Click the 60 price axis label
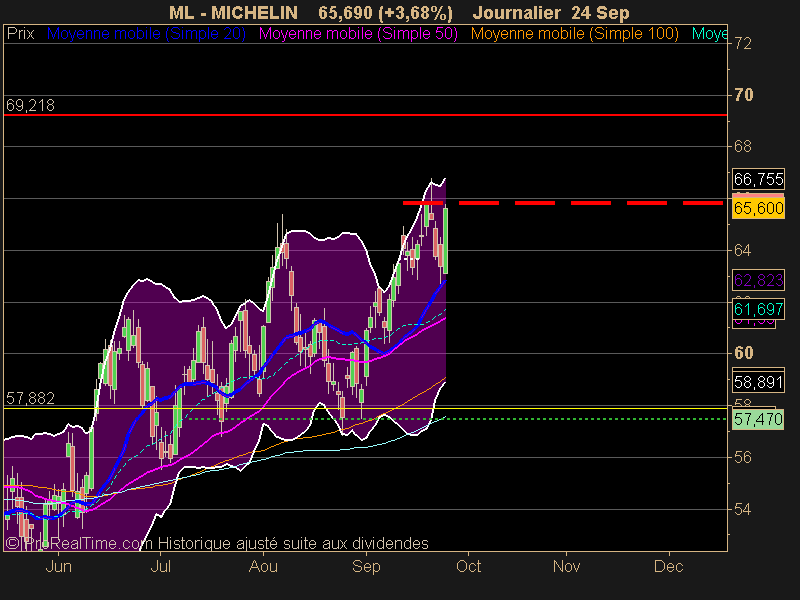The width and height of the screenshot is (800, 600). (743, 353)
